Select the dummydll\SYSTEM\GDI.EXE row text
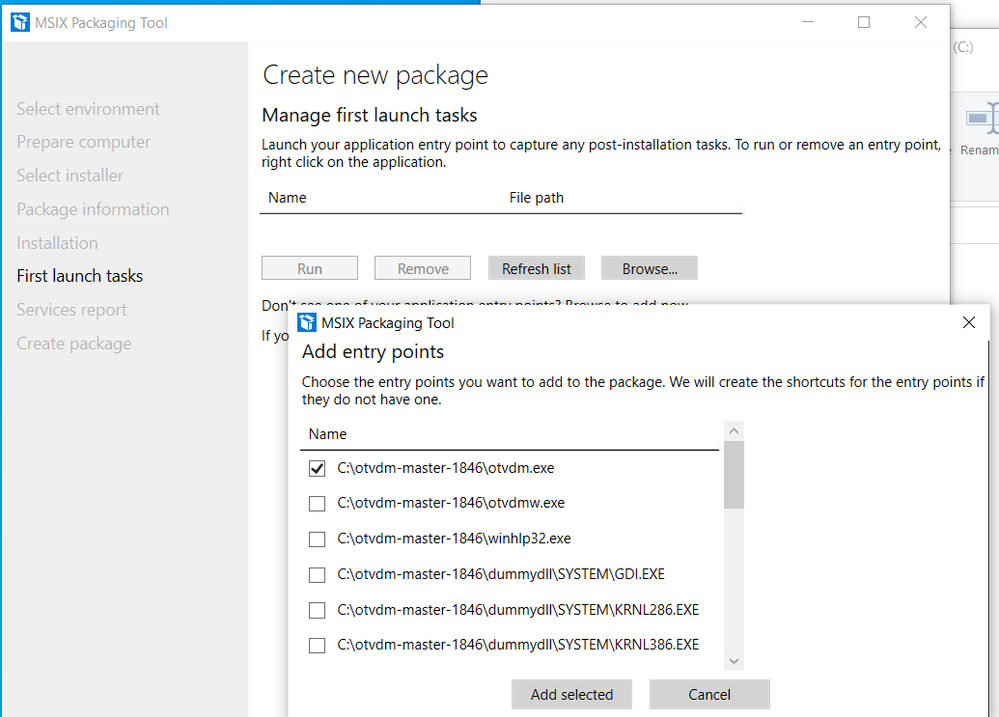The width and height of the screenshot is (999, 717). pyautogui.click(x=501, y=574)
